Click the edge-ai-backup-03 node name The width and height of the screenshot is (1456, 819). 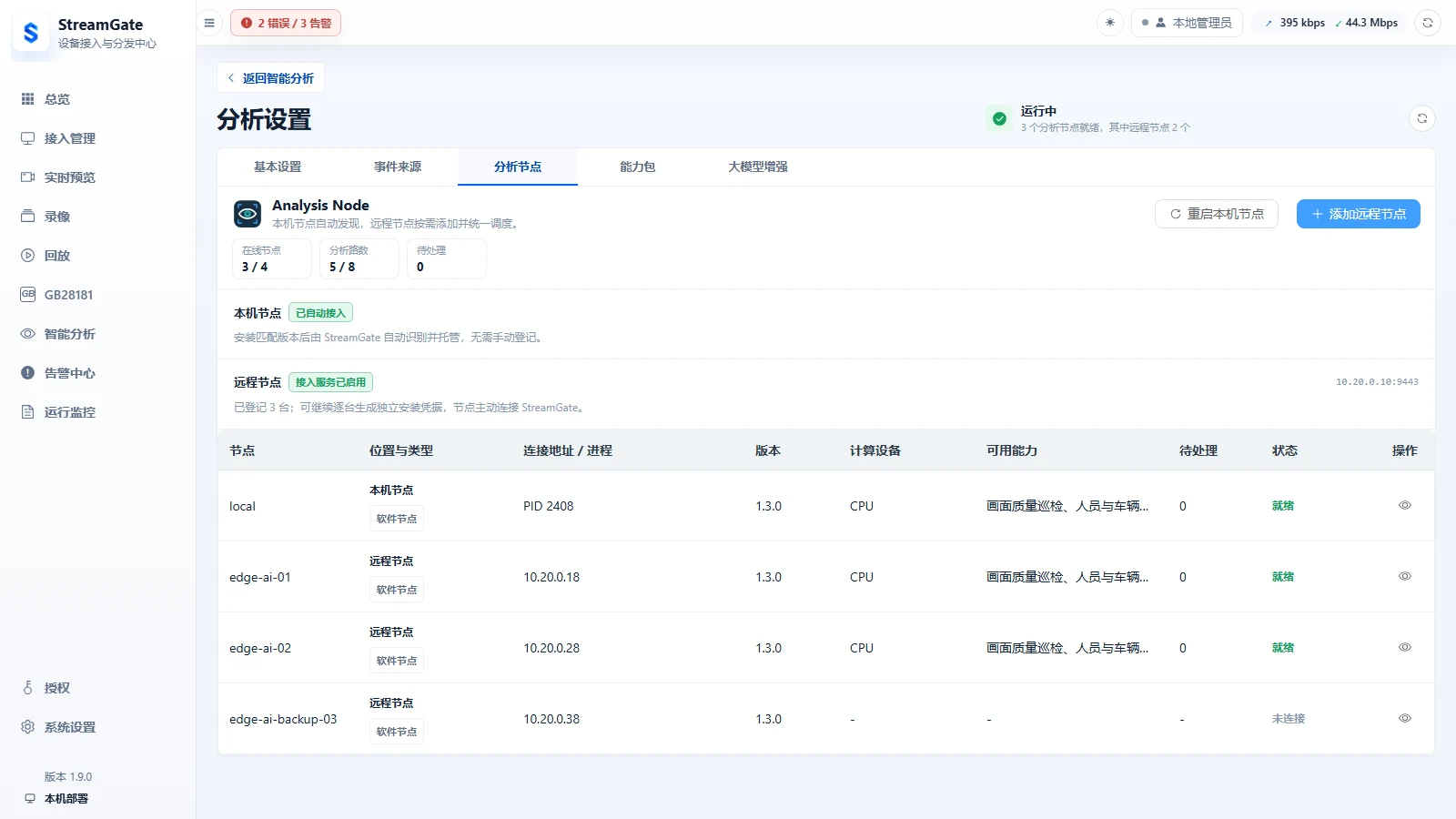283,719
